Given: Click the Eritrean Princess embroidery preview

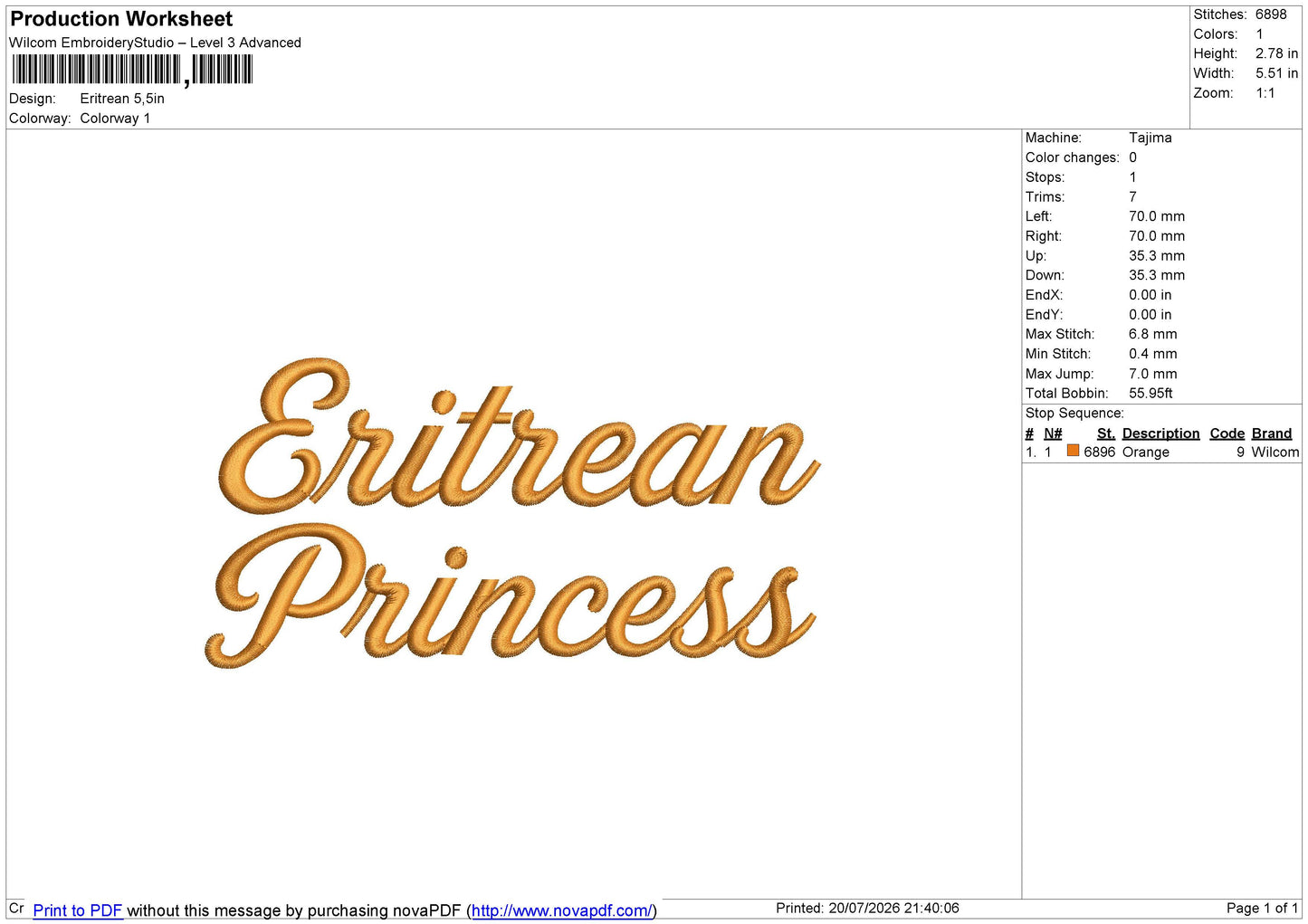Looking at the screenshot, I should [511, 513].
